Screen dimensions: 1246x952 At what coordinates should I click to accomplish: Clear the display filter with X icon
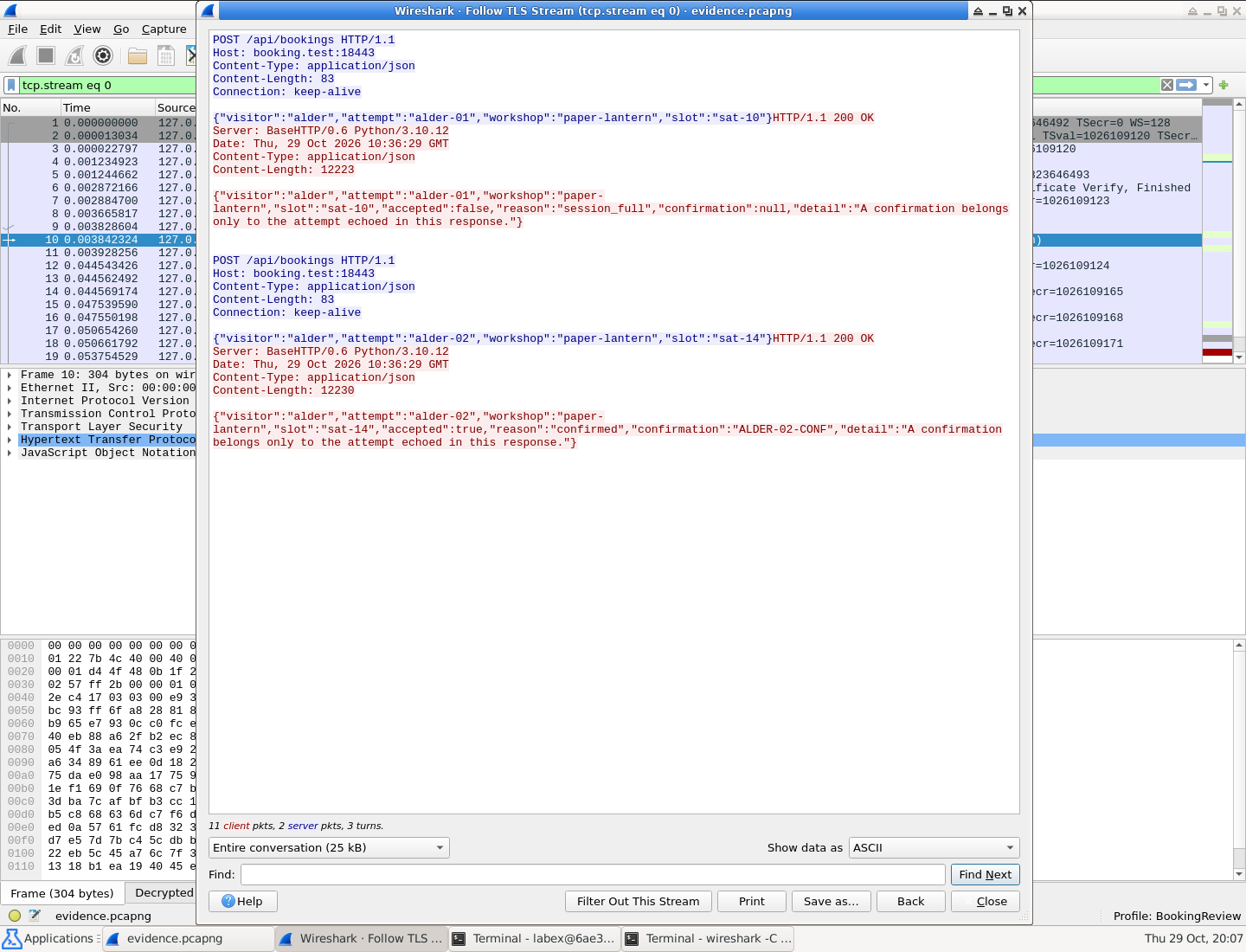coord(1167,85)
